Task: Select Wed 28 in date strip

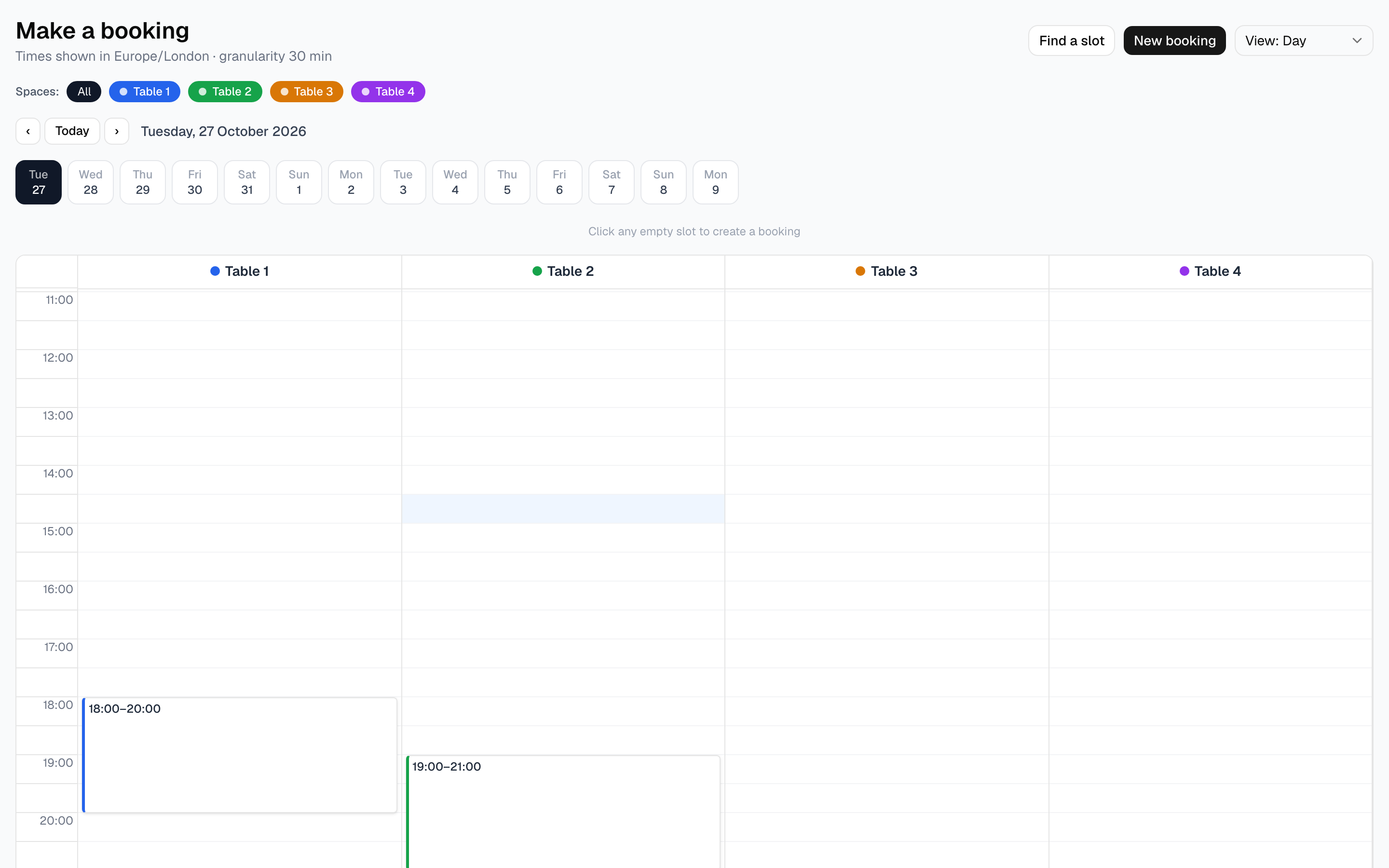Action: (x=91, y=182)
